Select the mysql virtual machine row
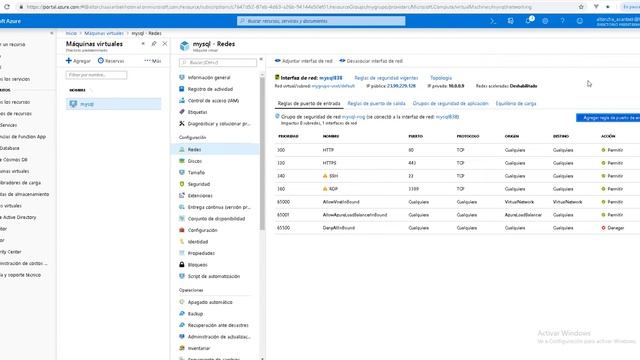 click(113, 104)
